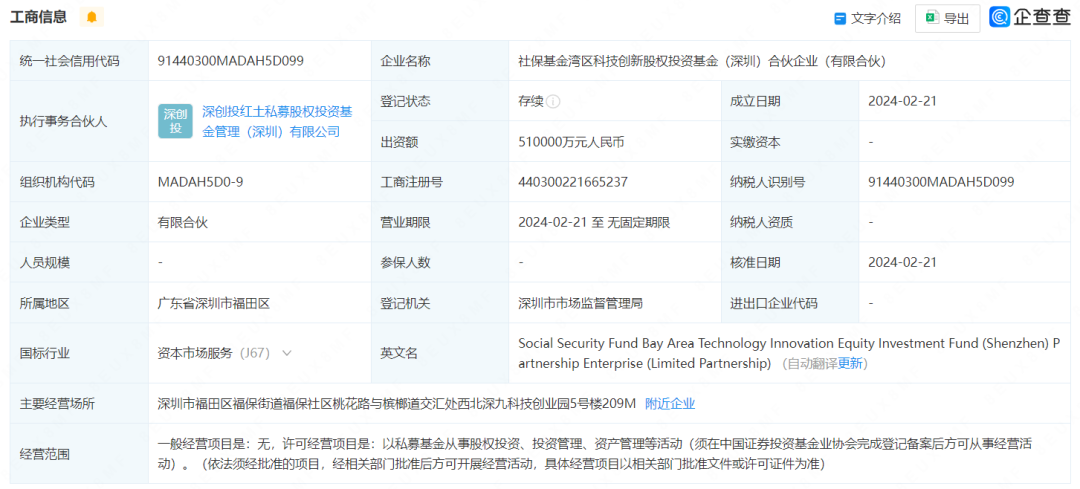Click 更新 next to auto translation
Image resolution: width=1080 pixels, height=489 pixels.
(x=850, y=364)
